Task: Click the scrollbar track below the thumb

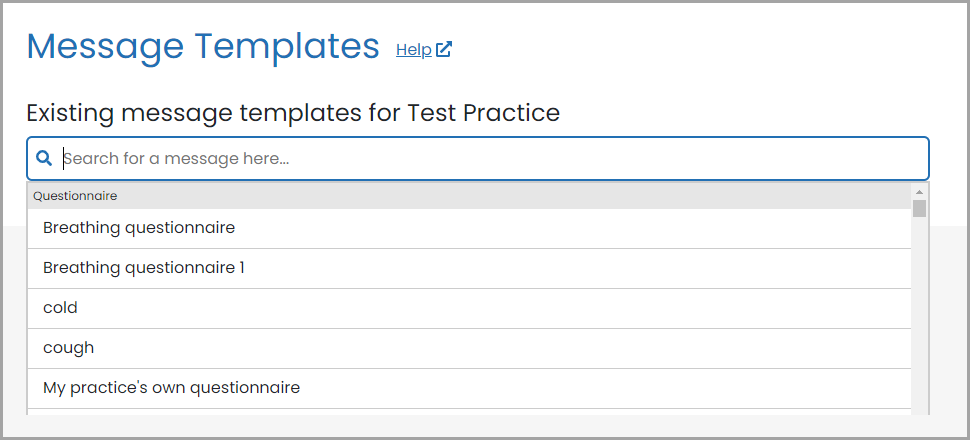Action: (919, 316)
